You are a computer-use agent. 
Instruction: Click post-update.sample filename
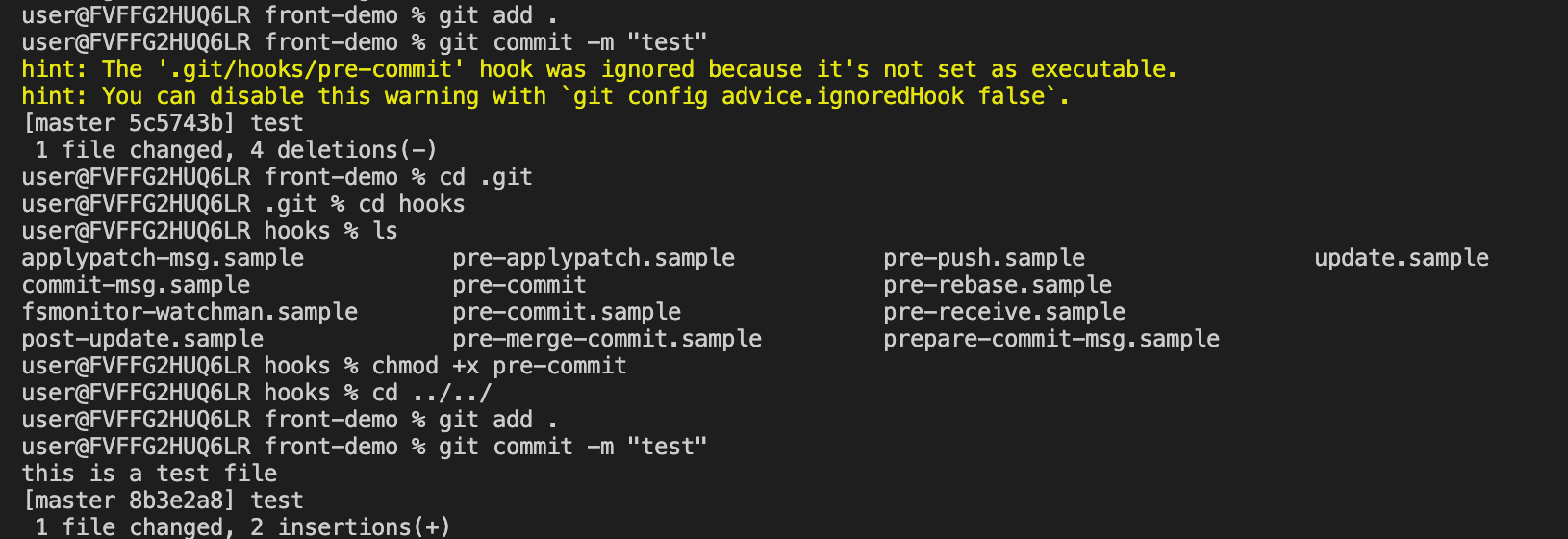click(142, 339)
